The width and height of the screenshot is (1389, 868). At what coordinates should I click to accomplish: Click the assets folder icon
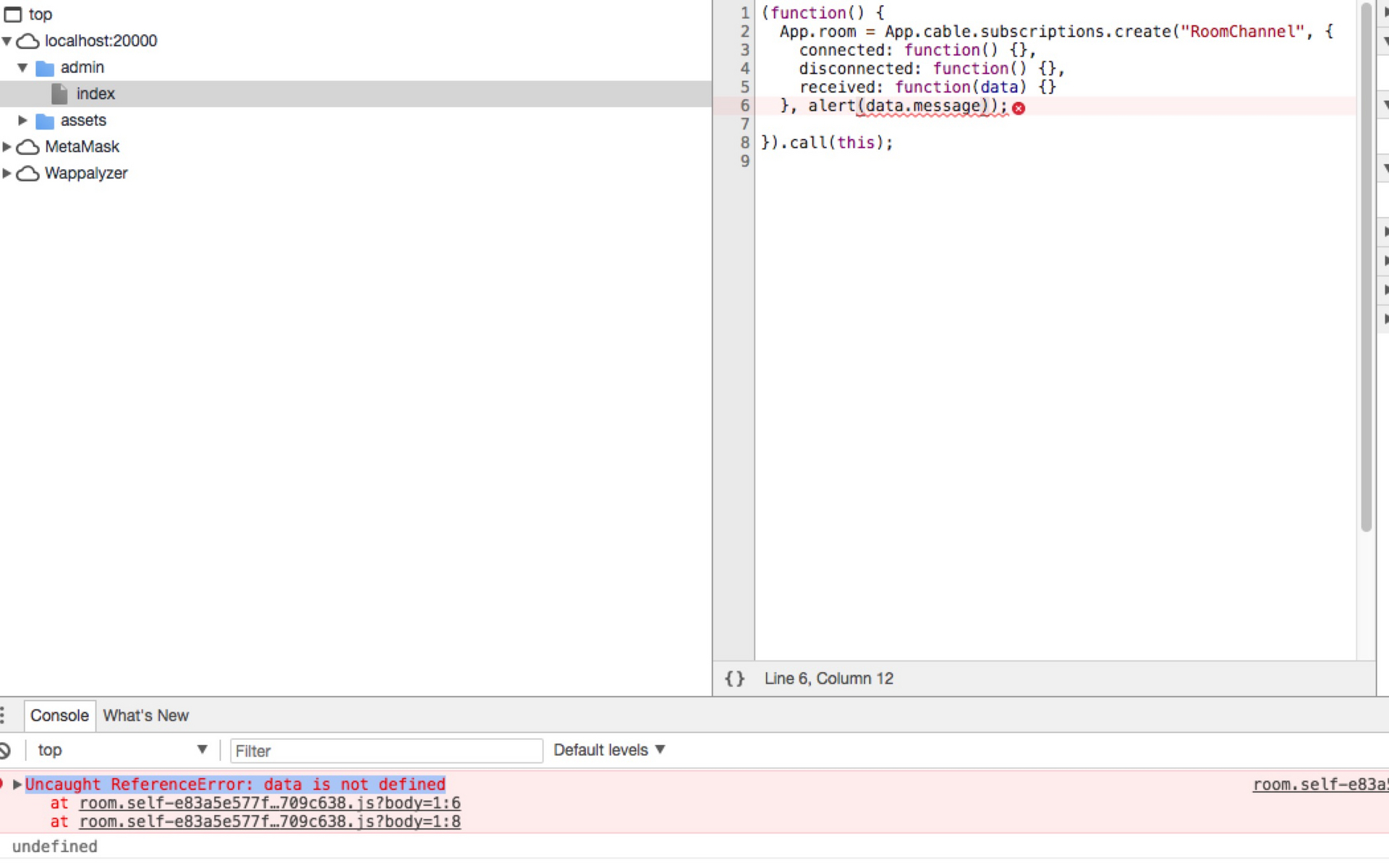pyautogui.click(x=44, y=120)
